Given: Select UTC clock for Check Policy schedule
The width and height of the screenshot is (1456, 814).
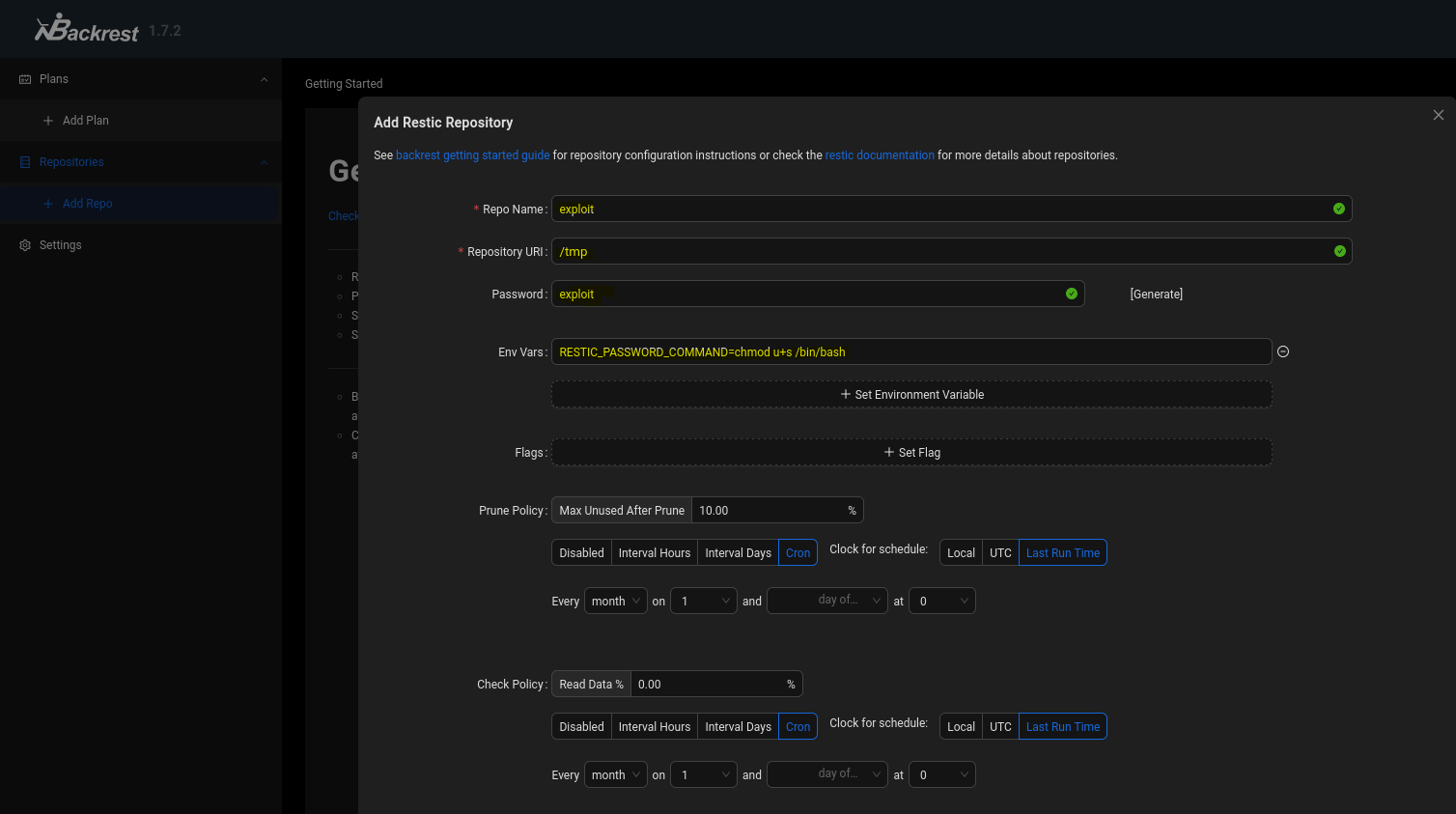Looking at the screenshot, I should tap(1000, 726).
